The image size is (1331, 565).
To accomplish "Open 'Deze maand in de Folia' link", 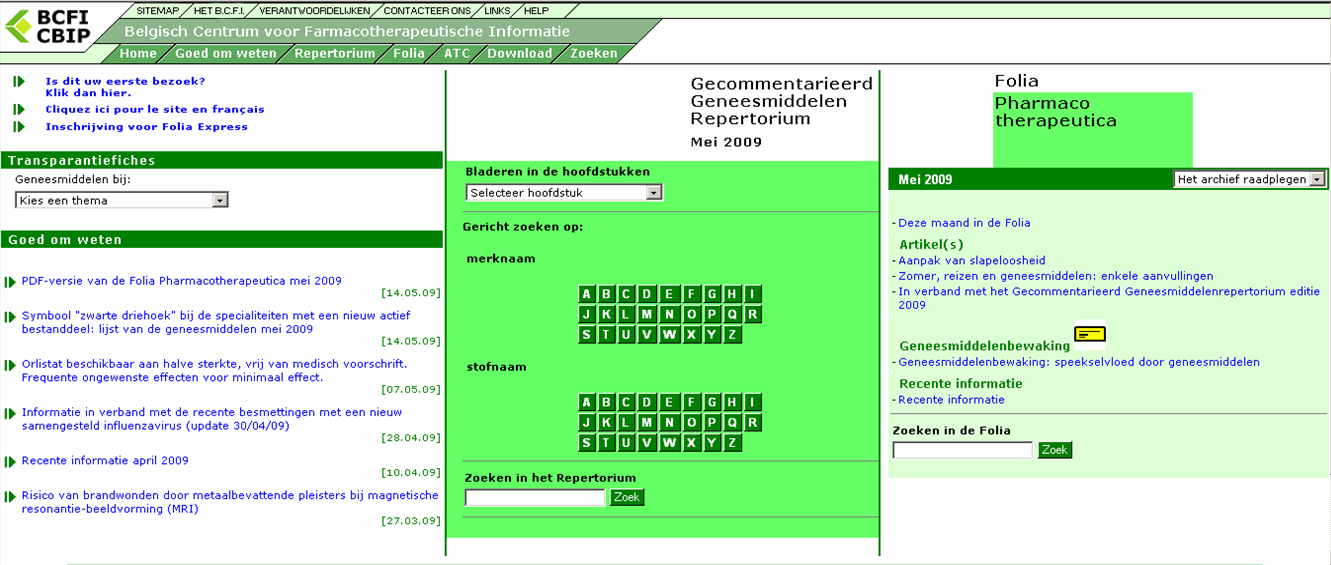I will (x=964, y=223).
